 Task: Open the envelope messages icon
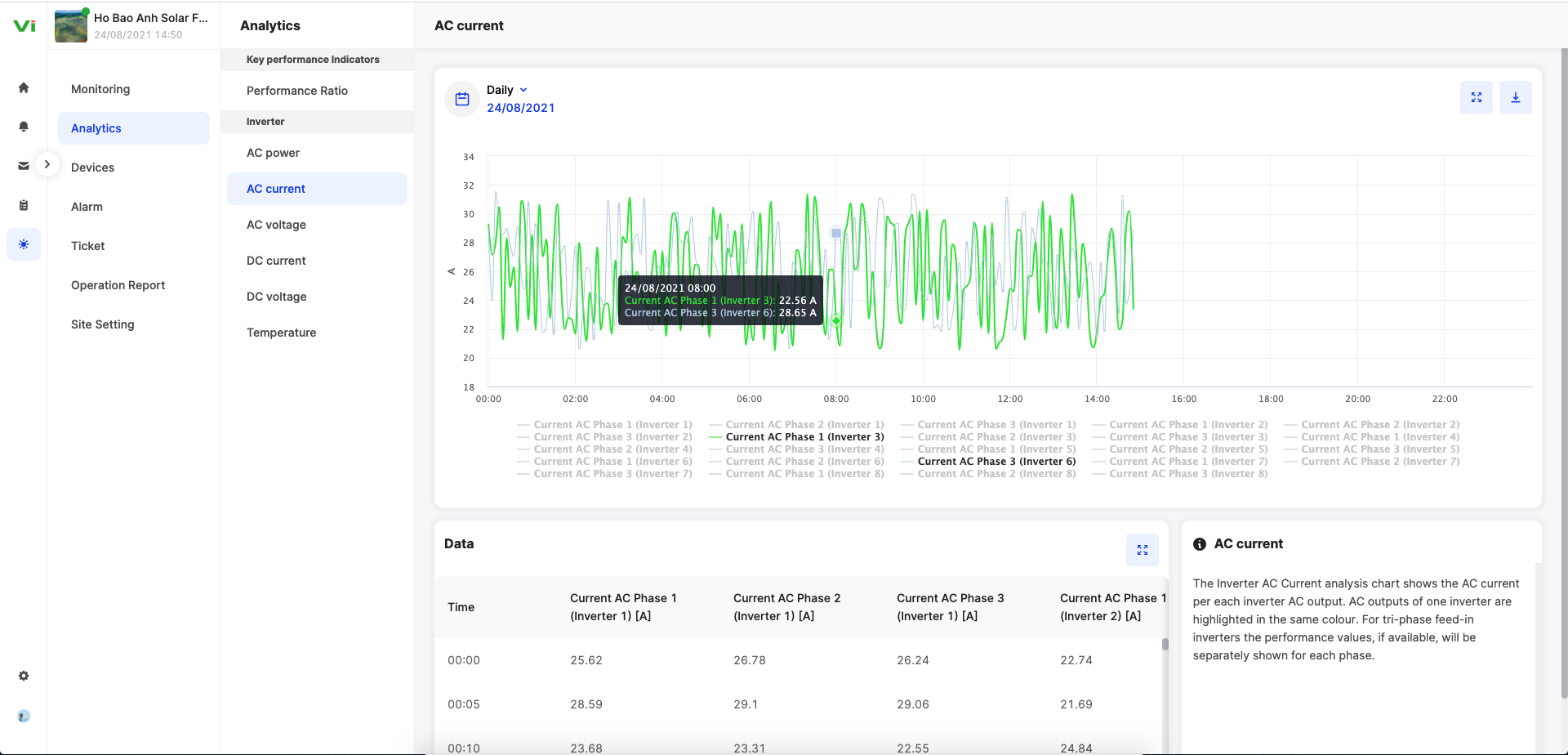[24, 166]
